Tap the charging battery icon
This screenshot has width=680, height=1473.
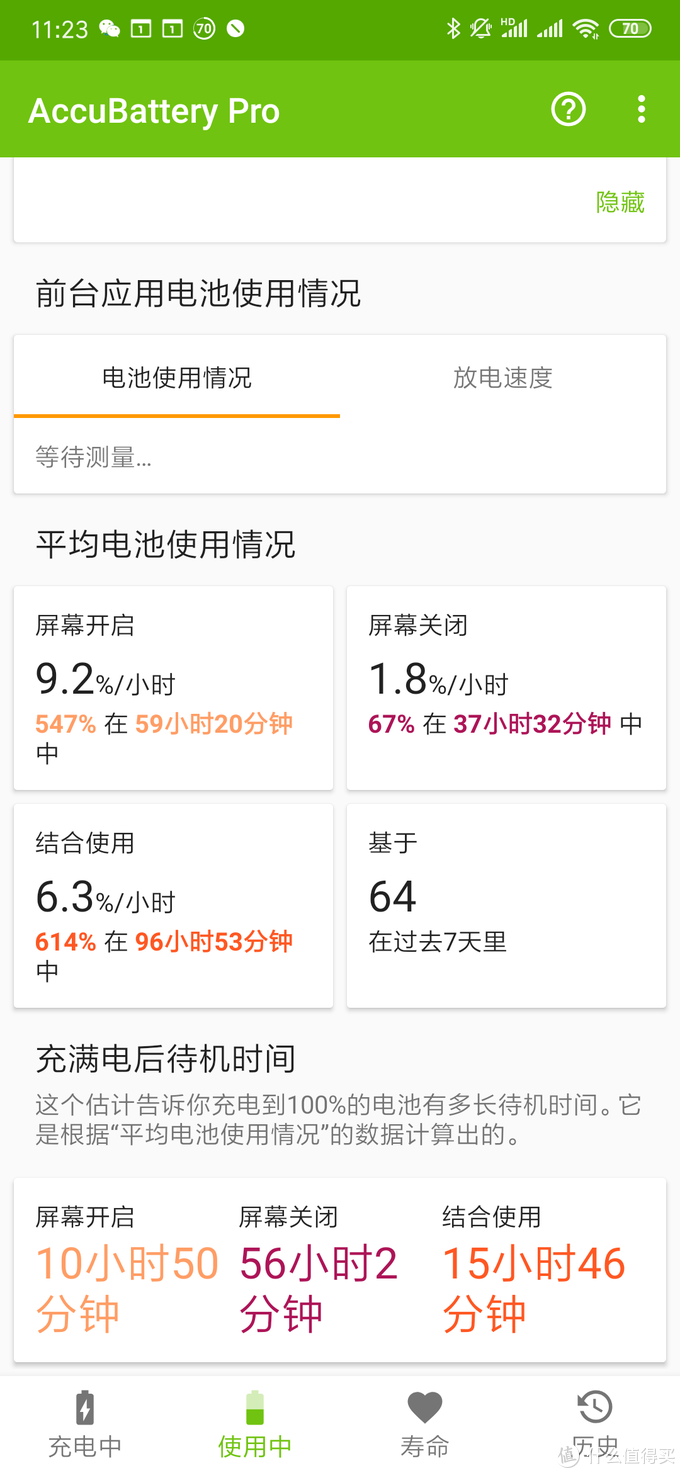(85, 1407)
